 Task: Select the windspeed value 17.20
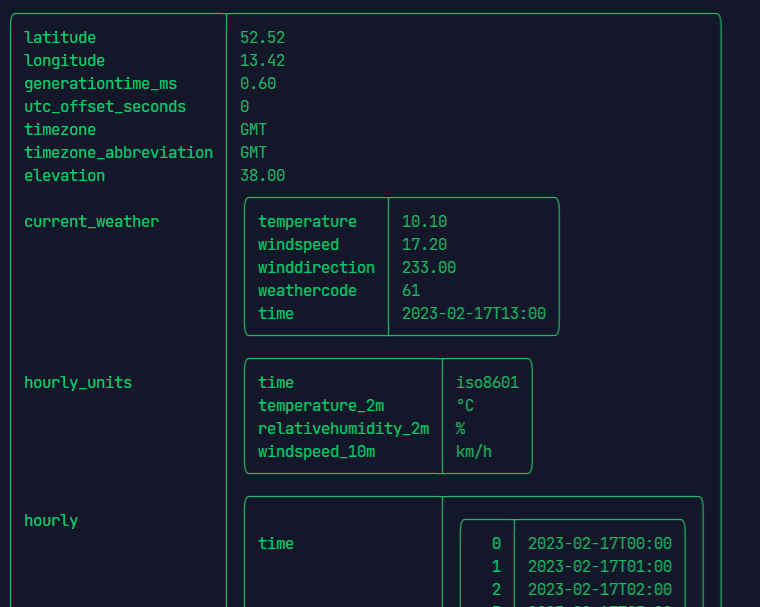424,245
